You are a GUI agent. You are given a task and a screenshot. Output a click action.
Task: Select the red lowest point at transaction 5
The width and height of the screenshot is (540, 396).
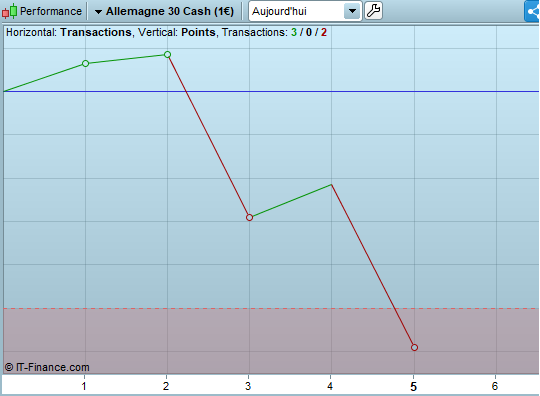(x=414, y=347)
